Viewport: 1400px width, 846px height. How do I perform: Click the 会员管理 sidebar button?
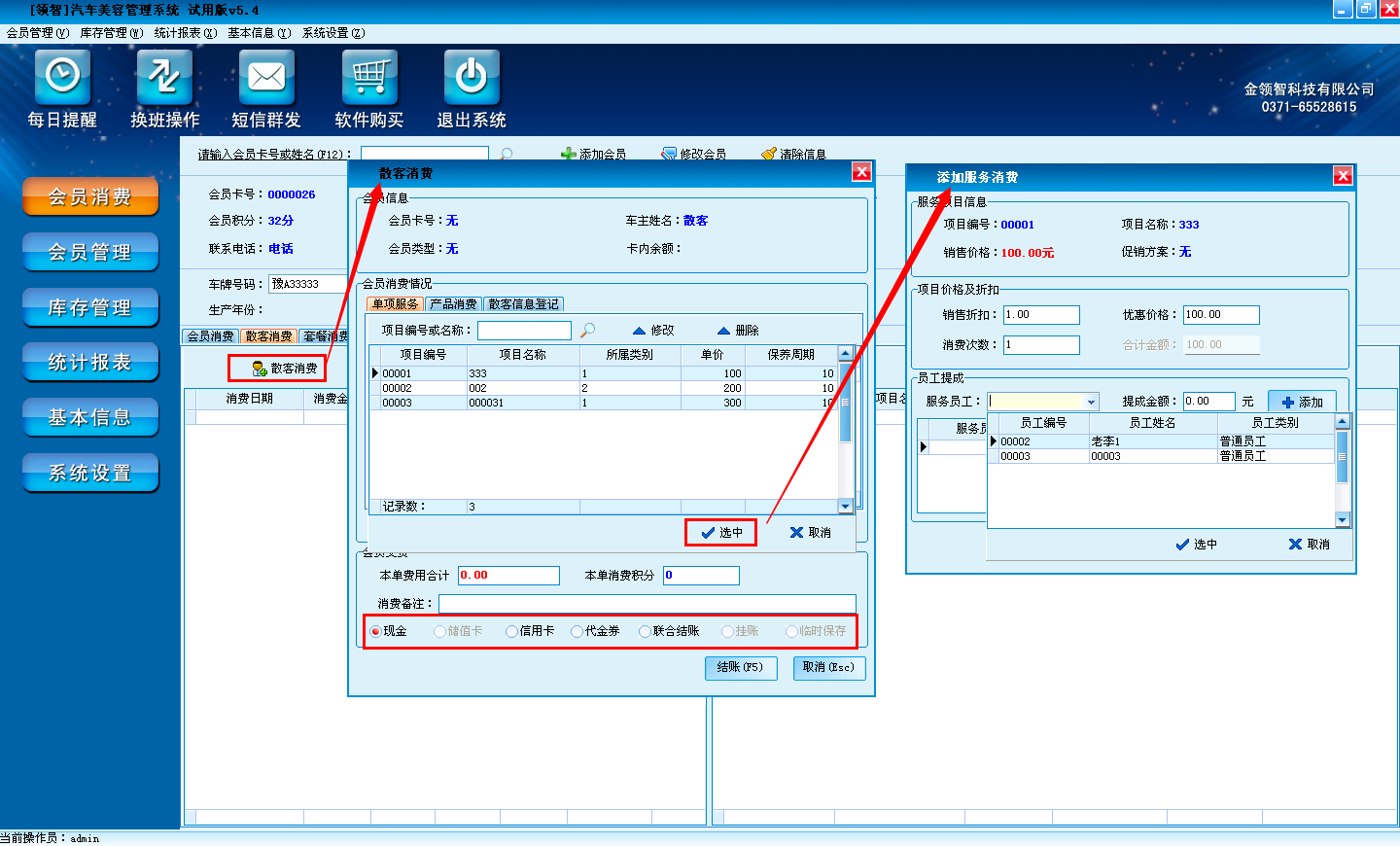pos(90,253)
